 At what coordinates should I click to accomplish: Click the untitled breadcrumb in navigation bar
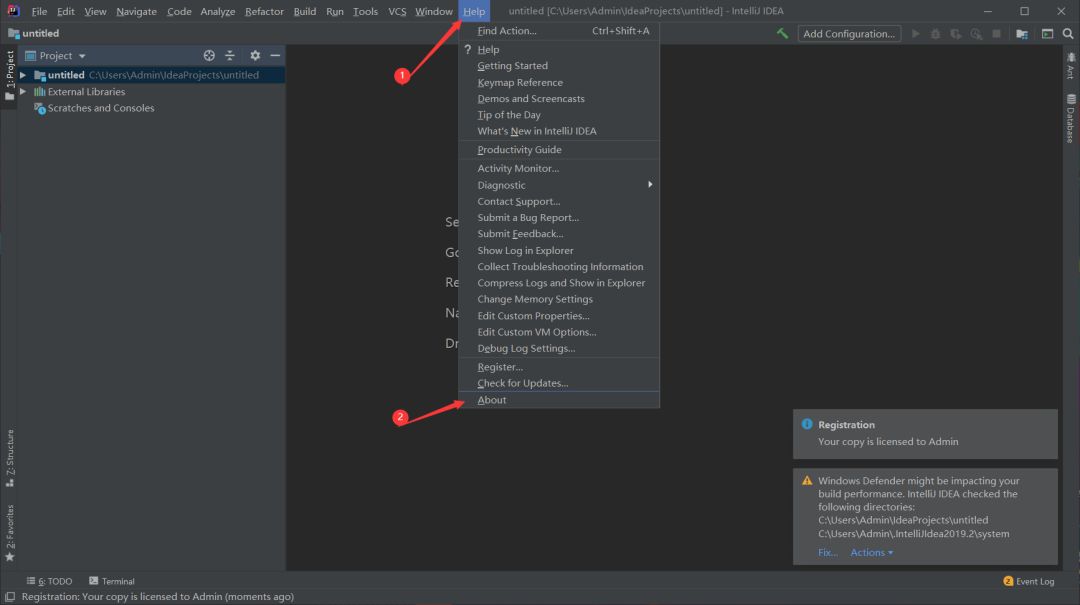33,33
